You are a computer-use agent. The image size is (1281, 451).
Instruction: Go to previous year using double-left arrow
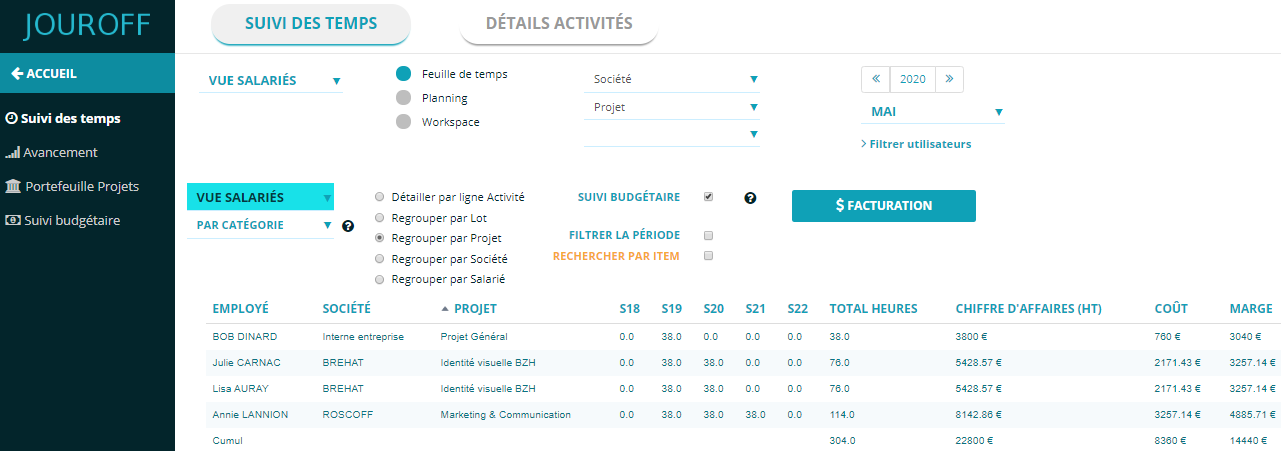[876, 80]
